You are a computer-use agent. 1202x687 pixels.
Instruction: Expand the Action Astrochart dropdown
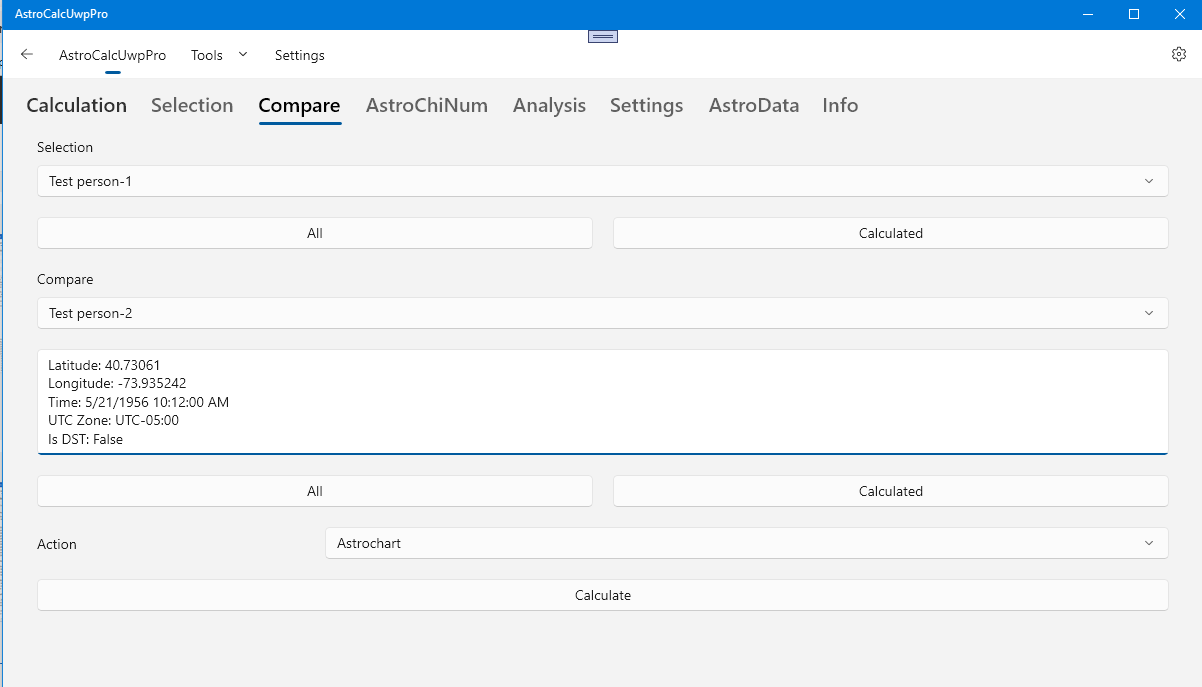[746, 543]
